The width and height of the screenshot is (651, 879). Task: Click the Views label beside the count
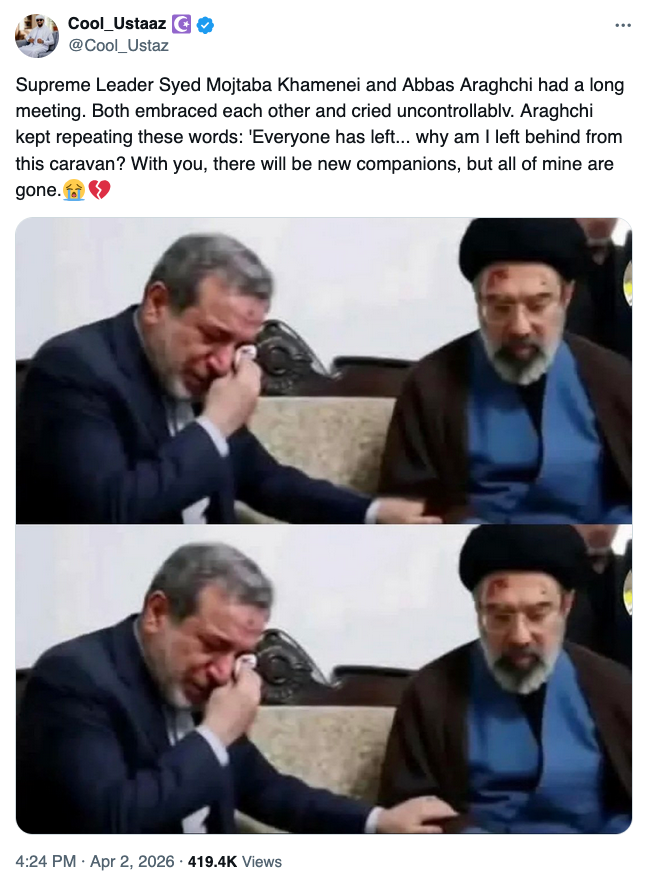coord(262,861)
